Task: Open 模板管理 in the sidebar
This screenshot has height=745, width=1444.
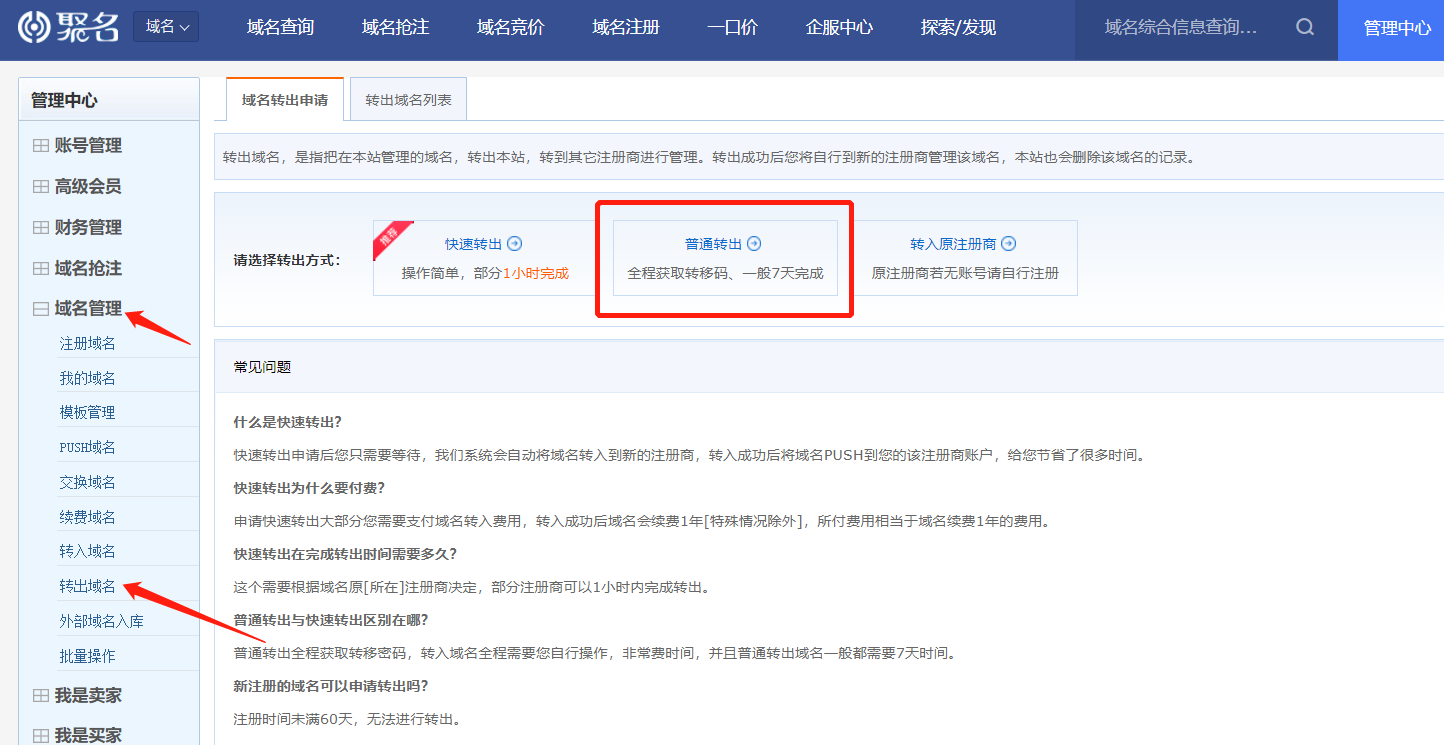Action: (88, 412)
